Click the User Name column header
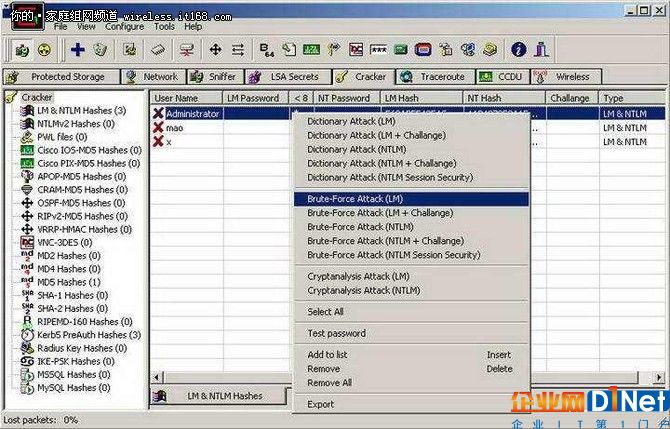 [186, 98]
